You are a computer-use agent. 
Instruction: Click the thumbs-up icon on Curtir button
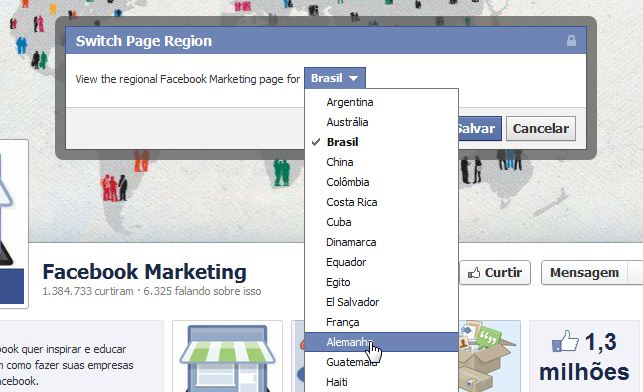[x=474, y=273]
